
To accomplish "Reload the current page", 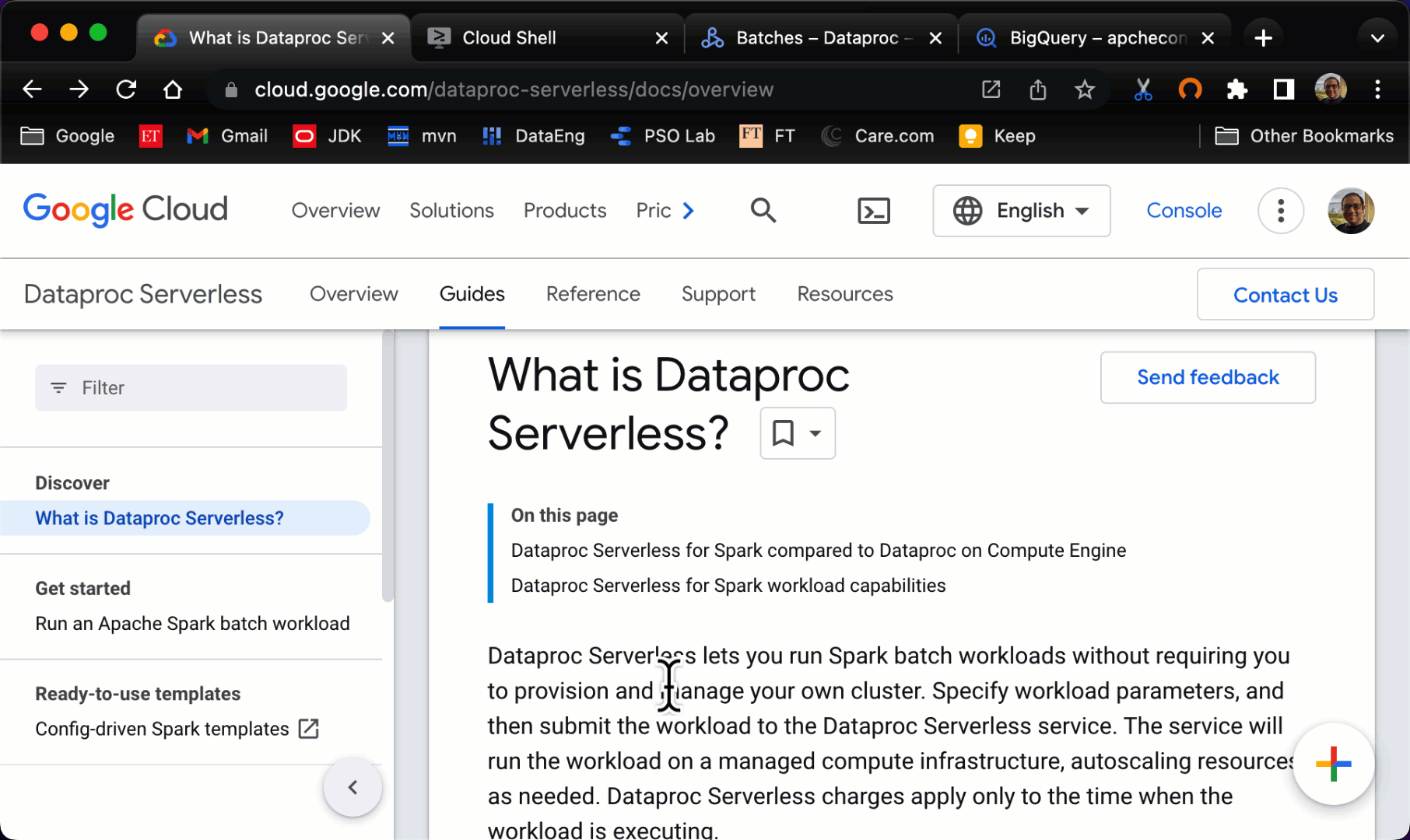I will (126, 89).
